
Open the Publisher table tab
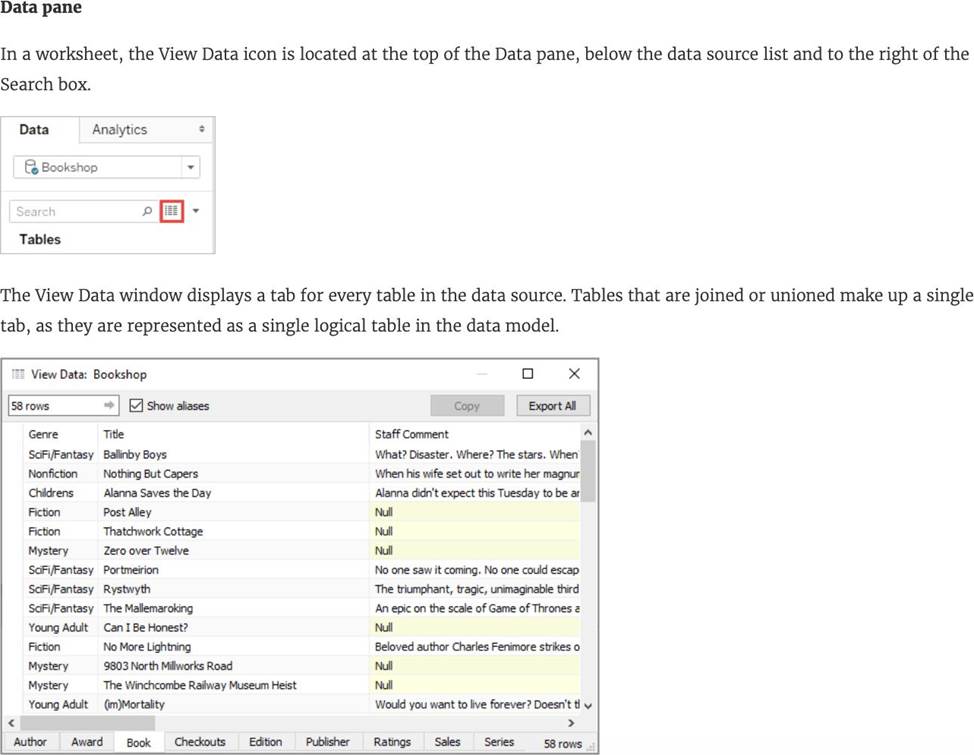(327, 742)
